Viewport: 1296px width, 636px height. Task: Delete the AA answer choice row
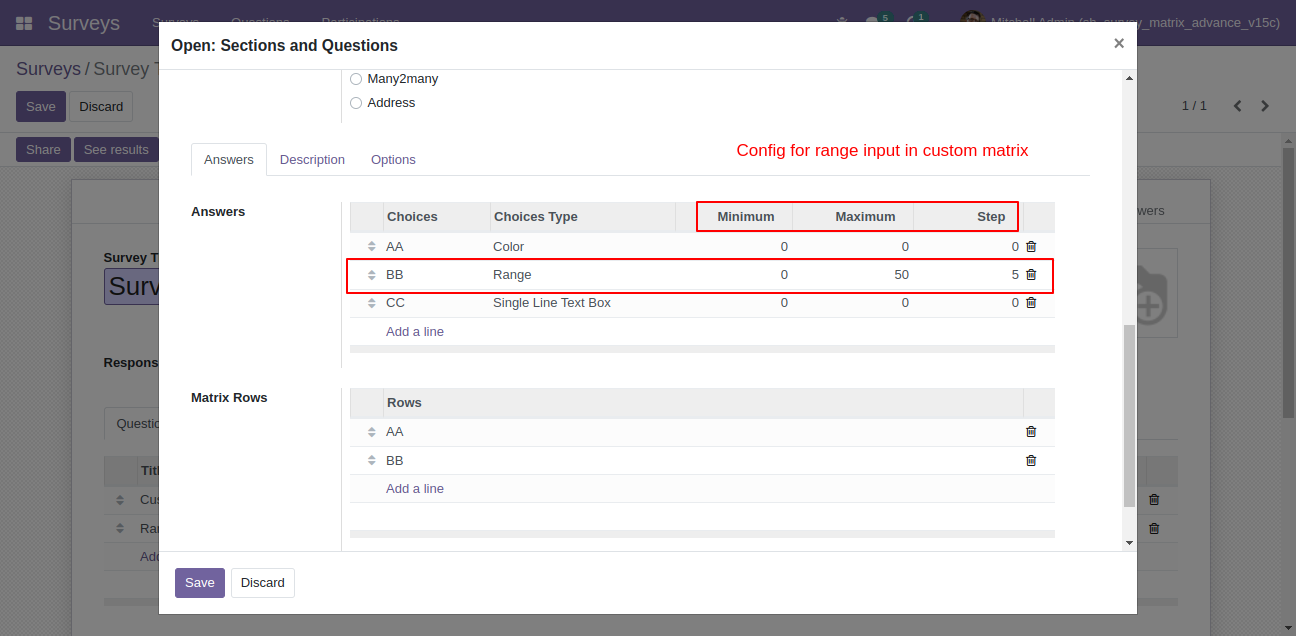pos(1031,246)
